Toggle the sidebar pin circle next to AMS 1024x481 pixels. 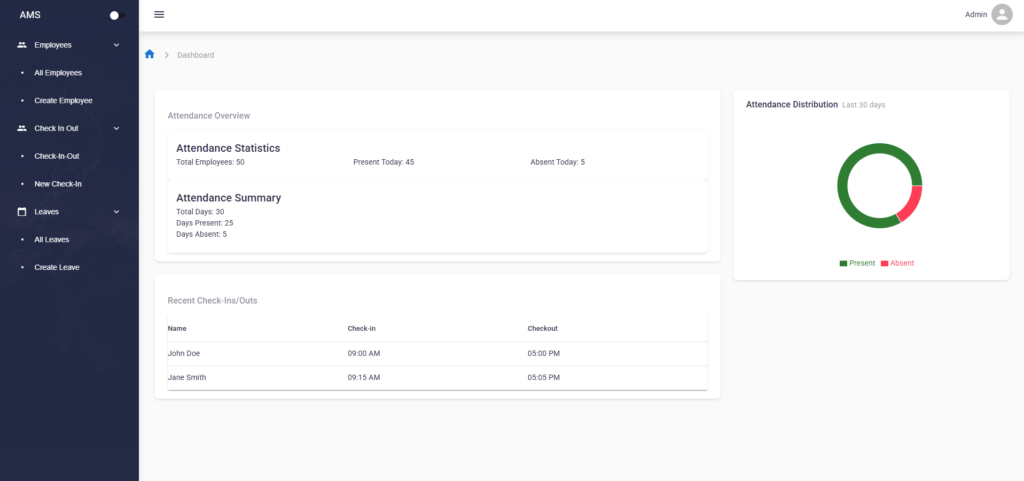[x=114, y=16]
